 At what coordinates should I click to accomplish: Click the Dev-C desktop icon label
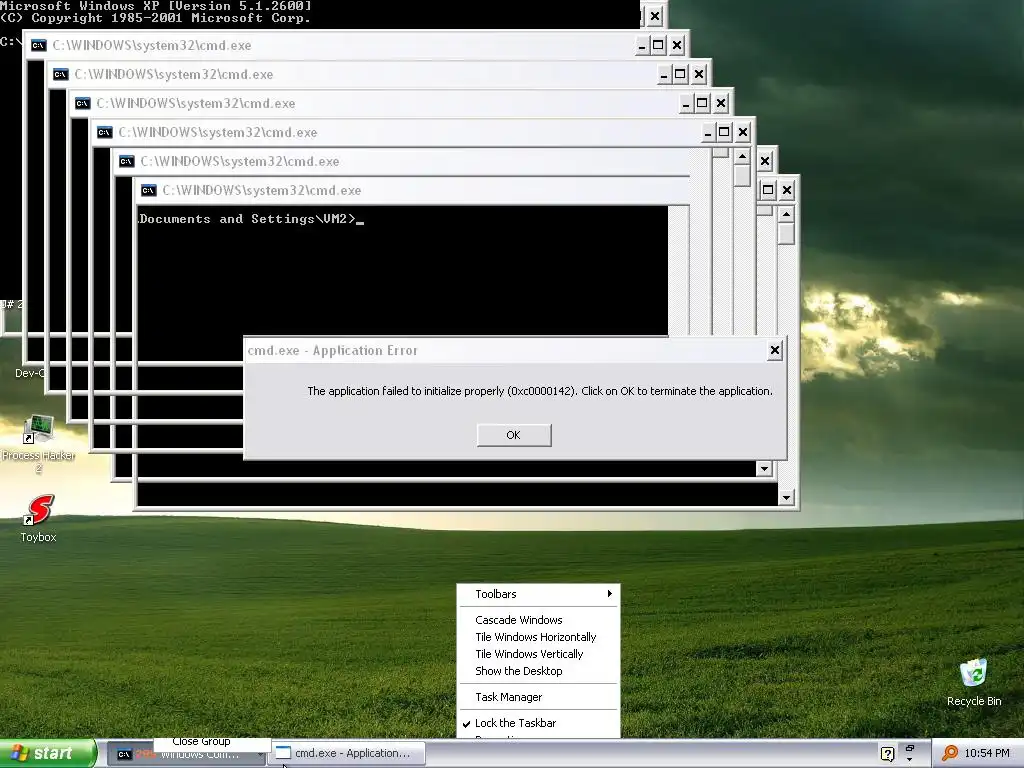30,373
